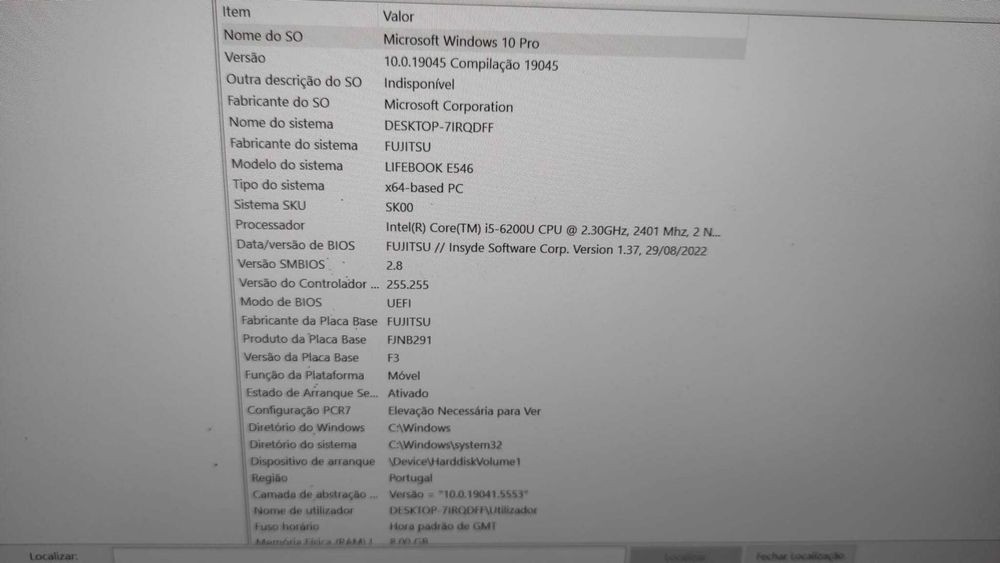Select Sistema SKU row
The image size is (1000, 563).
pyautogui.click(x=270, y=205)
